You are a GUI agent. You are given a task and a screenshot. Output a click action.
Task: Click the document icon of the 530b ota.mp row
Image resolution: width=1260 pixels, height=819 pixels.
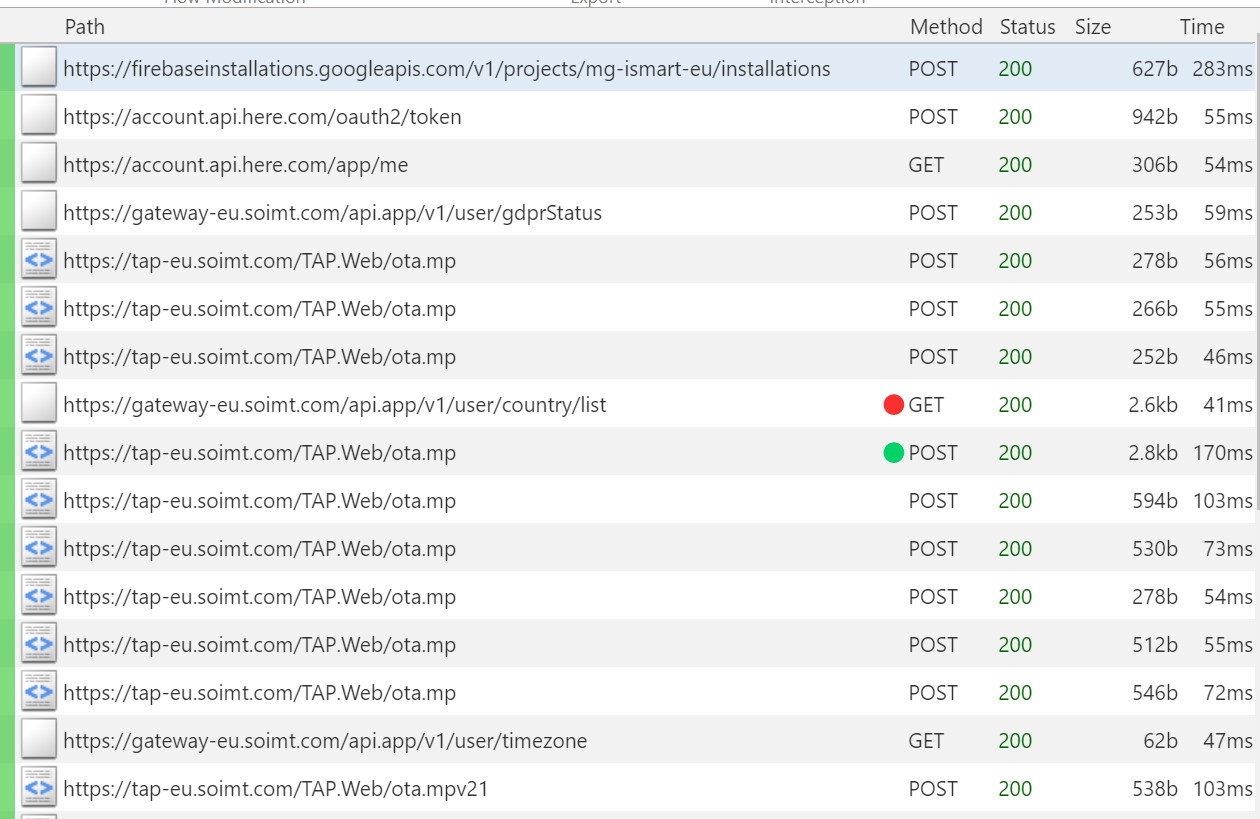point(39,548)
